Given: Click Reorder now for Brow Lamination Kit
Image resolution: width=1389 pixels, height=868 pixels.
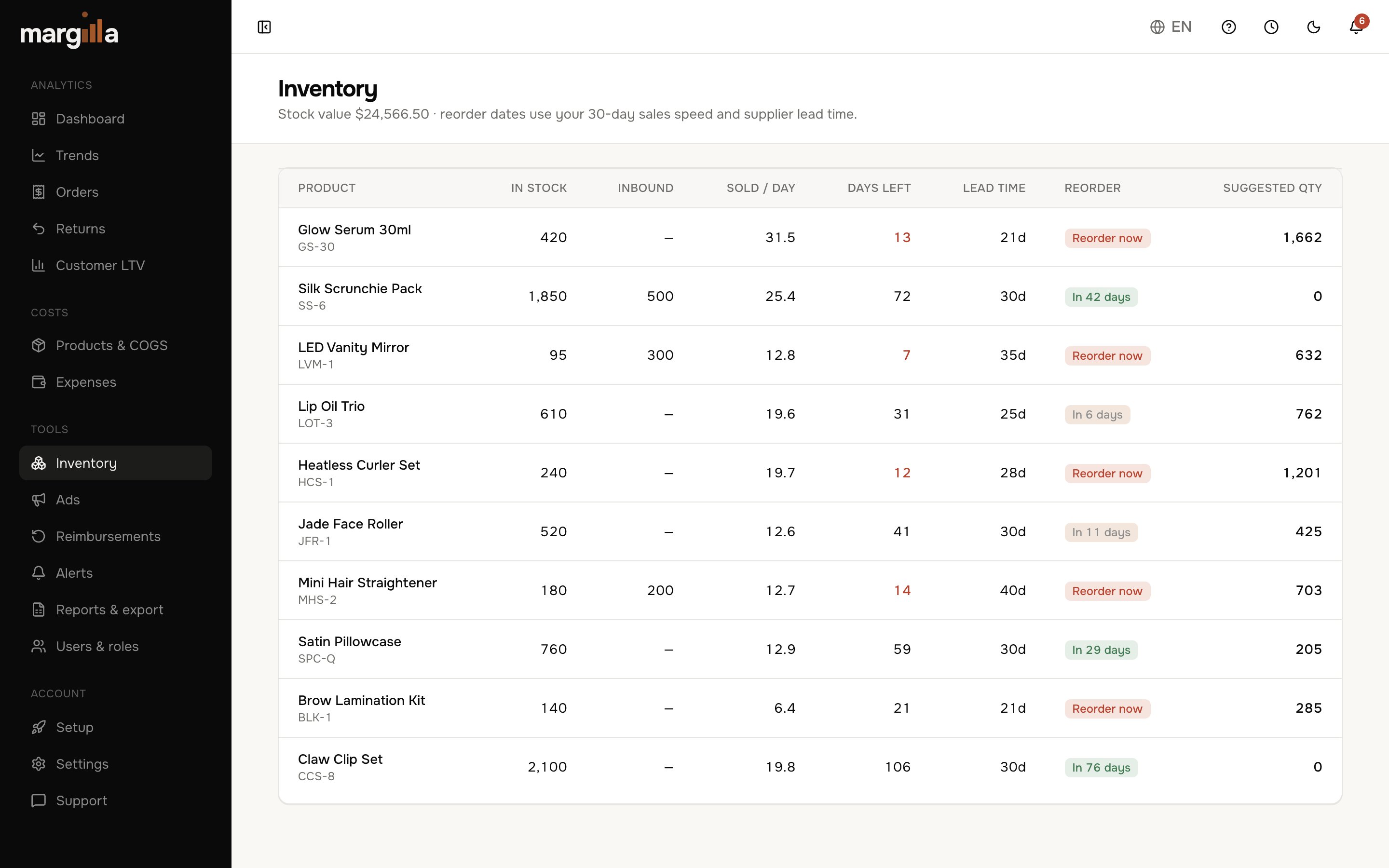Looking at the screenshot, I should point(1107,709).
